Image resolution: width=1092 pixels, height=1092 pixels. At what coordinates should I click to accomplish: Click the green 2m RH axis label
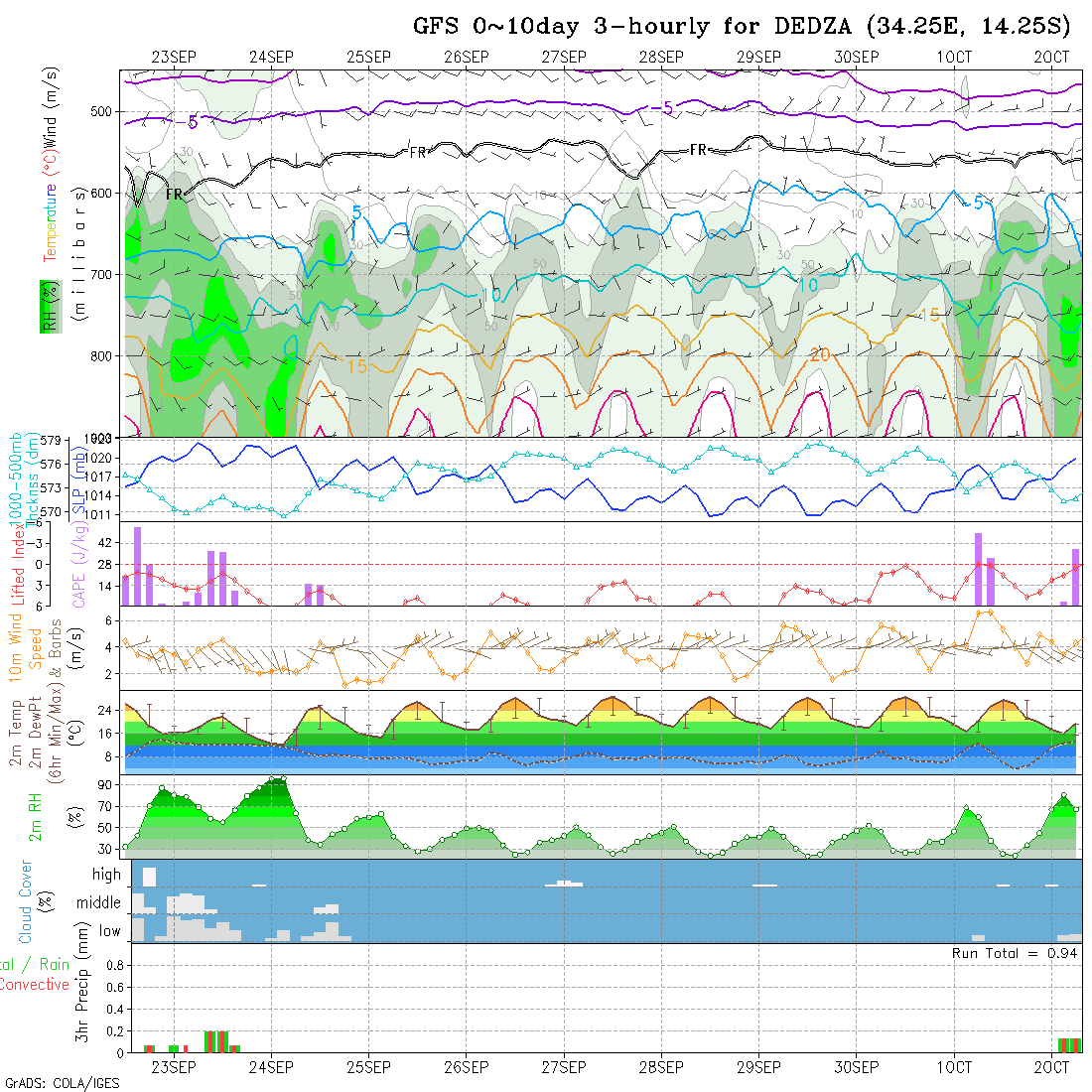(x=36, y=815)
